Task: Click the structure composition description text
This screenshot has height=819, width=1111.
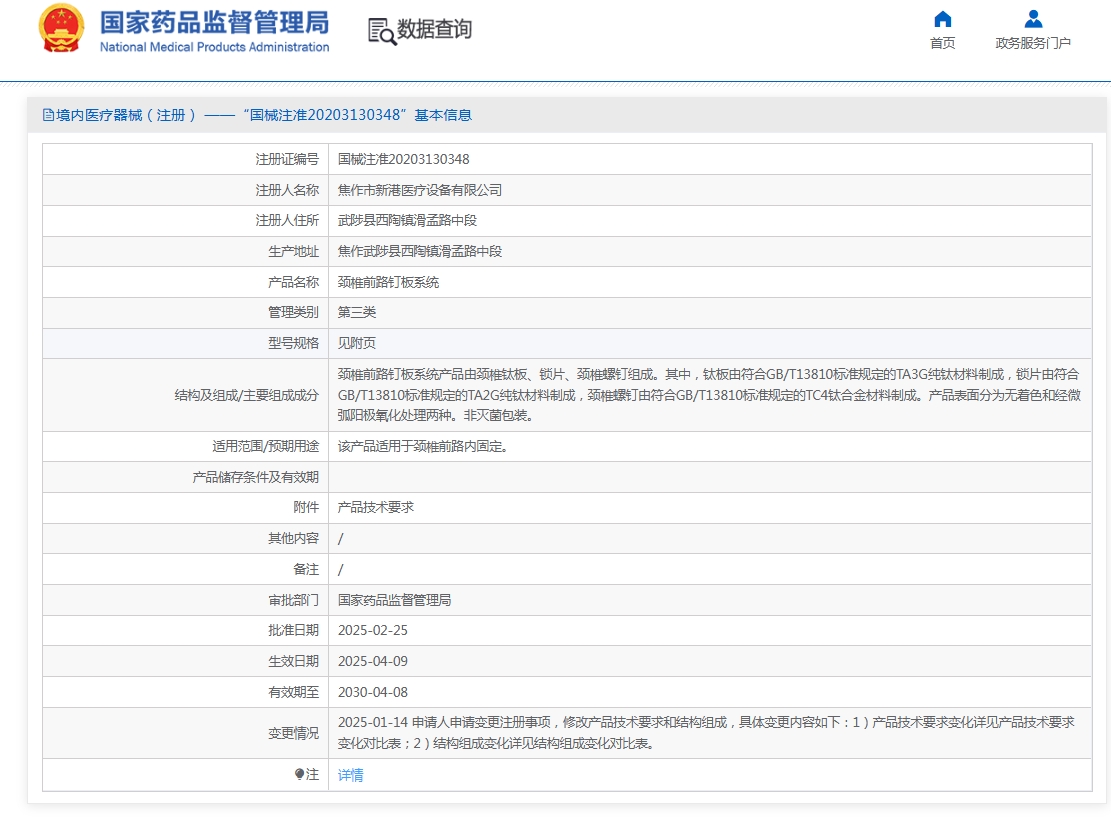Action: (709, 395)
